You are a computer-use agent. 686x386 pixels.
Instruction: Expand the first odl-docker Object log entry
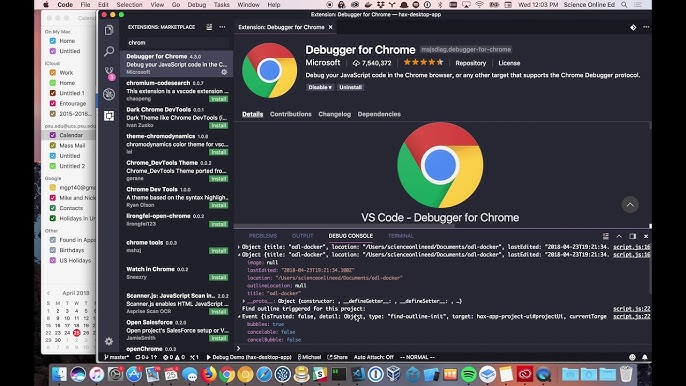[x=239, y=247]
